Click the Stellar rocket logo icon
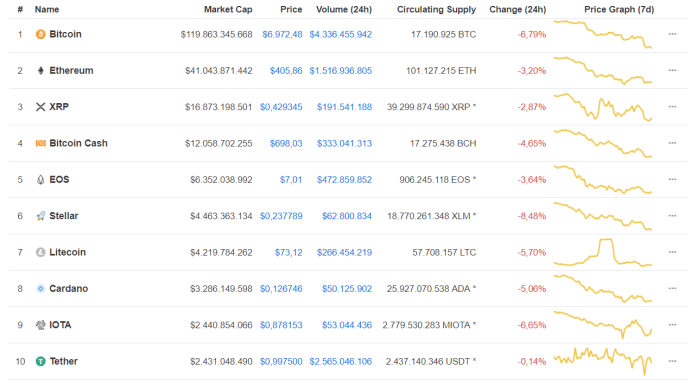Viewport: 696px width, 383px height. click(x=40, y=216)
